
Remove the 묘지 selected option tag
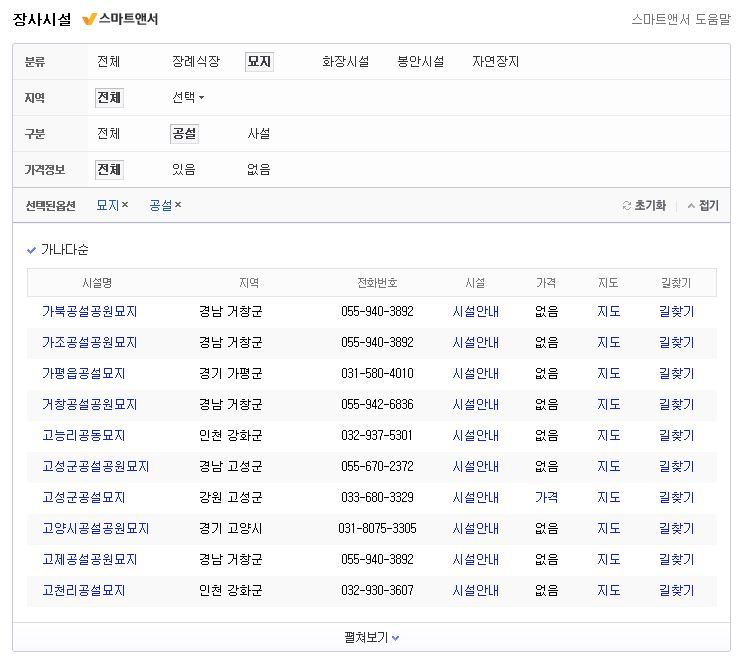tap(125, 205)
